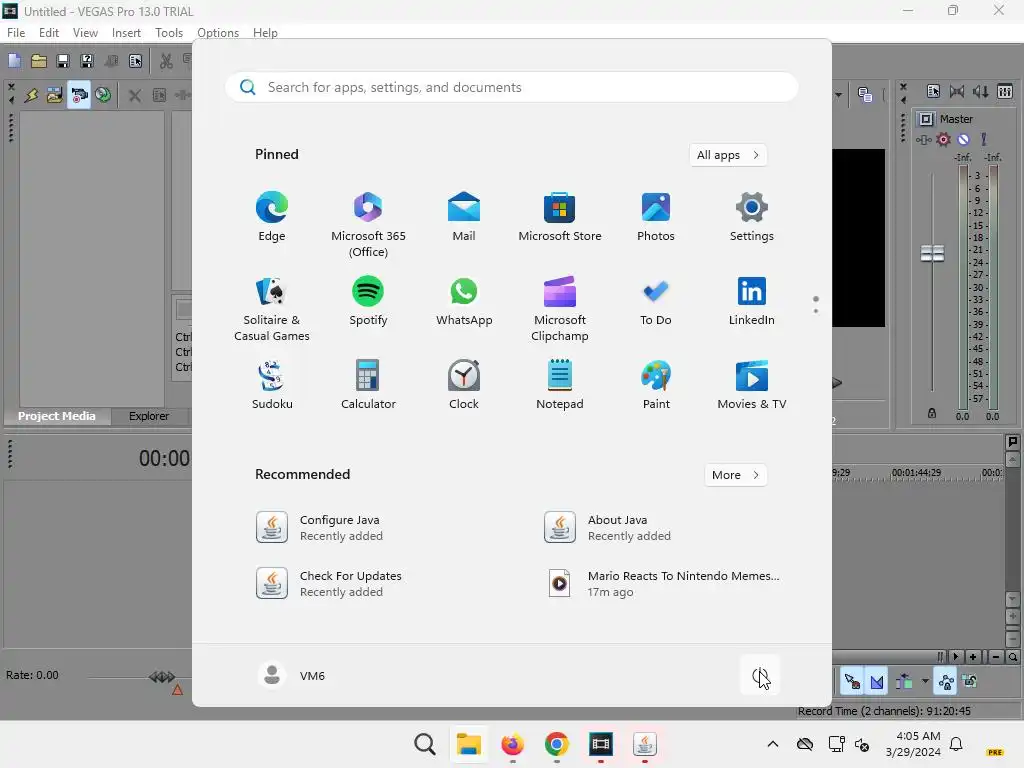This screenshot has width=1024, height=768.
Task: Focus the Start menu search box
Action: [x=511, y=87]
